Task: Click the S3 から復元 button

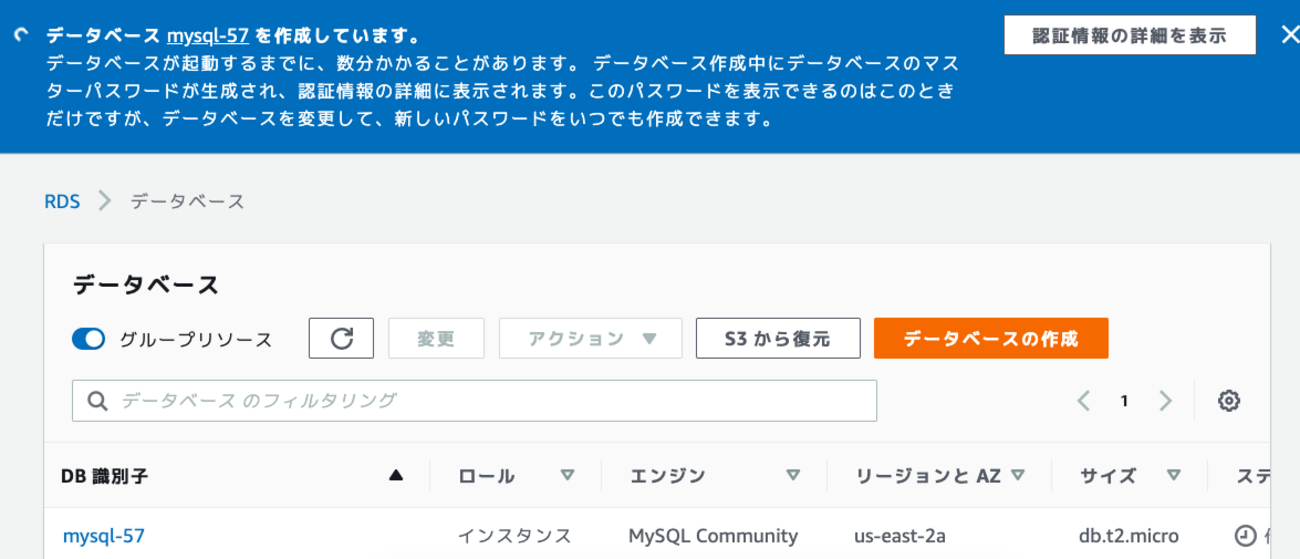Action: 778,338
